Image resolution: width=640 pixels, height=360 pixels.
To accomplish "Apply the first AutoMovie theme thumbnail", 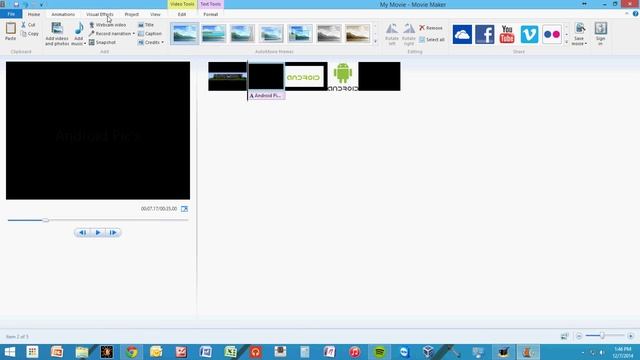I will [184, 33].
